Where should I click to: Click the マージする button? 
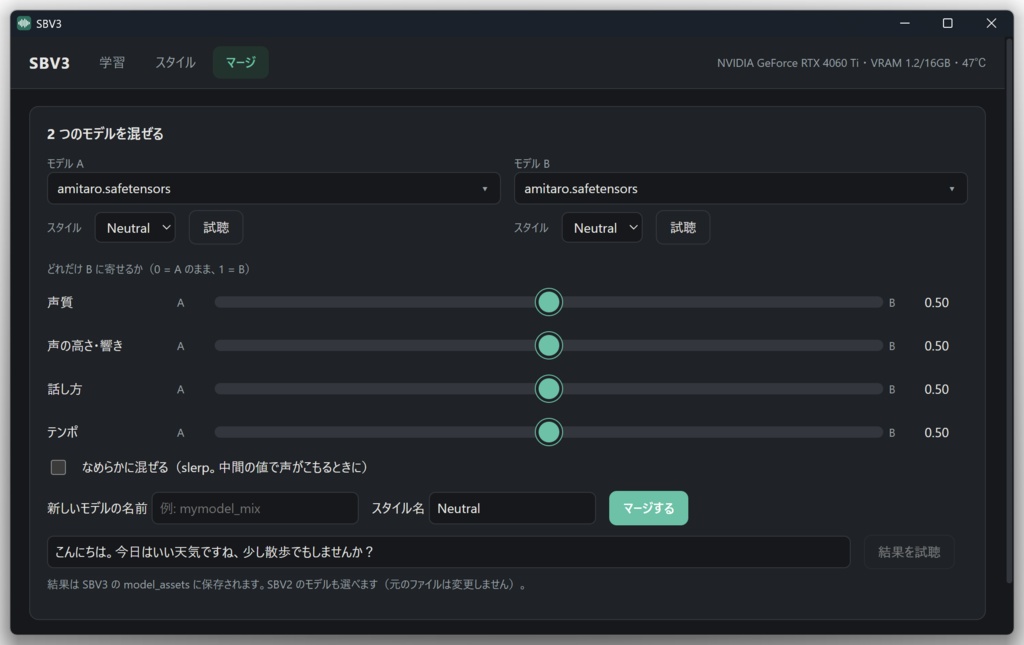click(x=648, y=508)
